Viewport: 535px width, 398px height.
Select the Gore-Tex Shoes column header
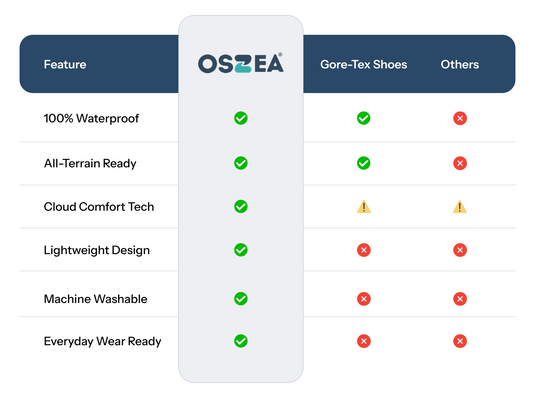[364, 65]
